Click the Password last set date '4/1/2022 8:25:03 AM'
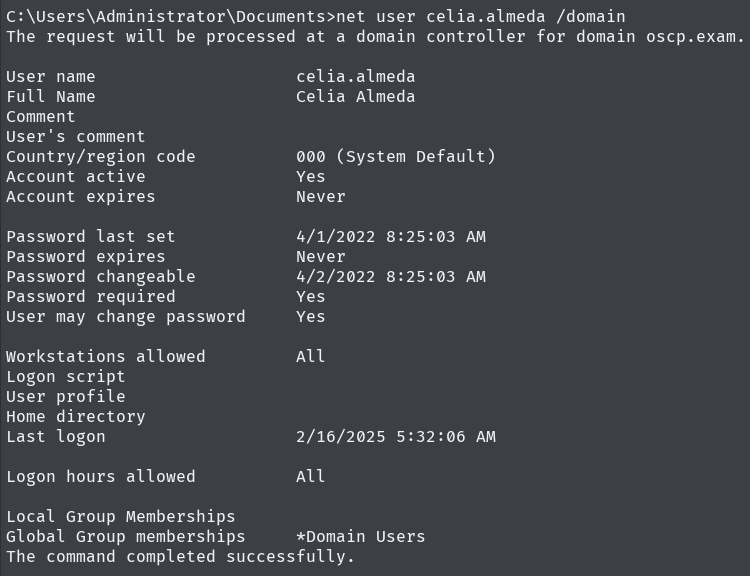This screenshot has width=750, height=576. click(390, 236)
